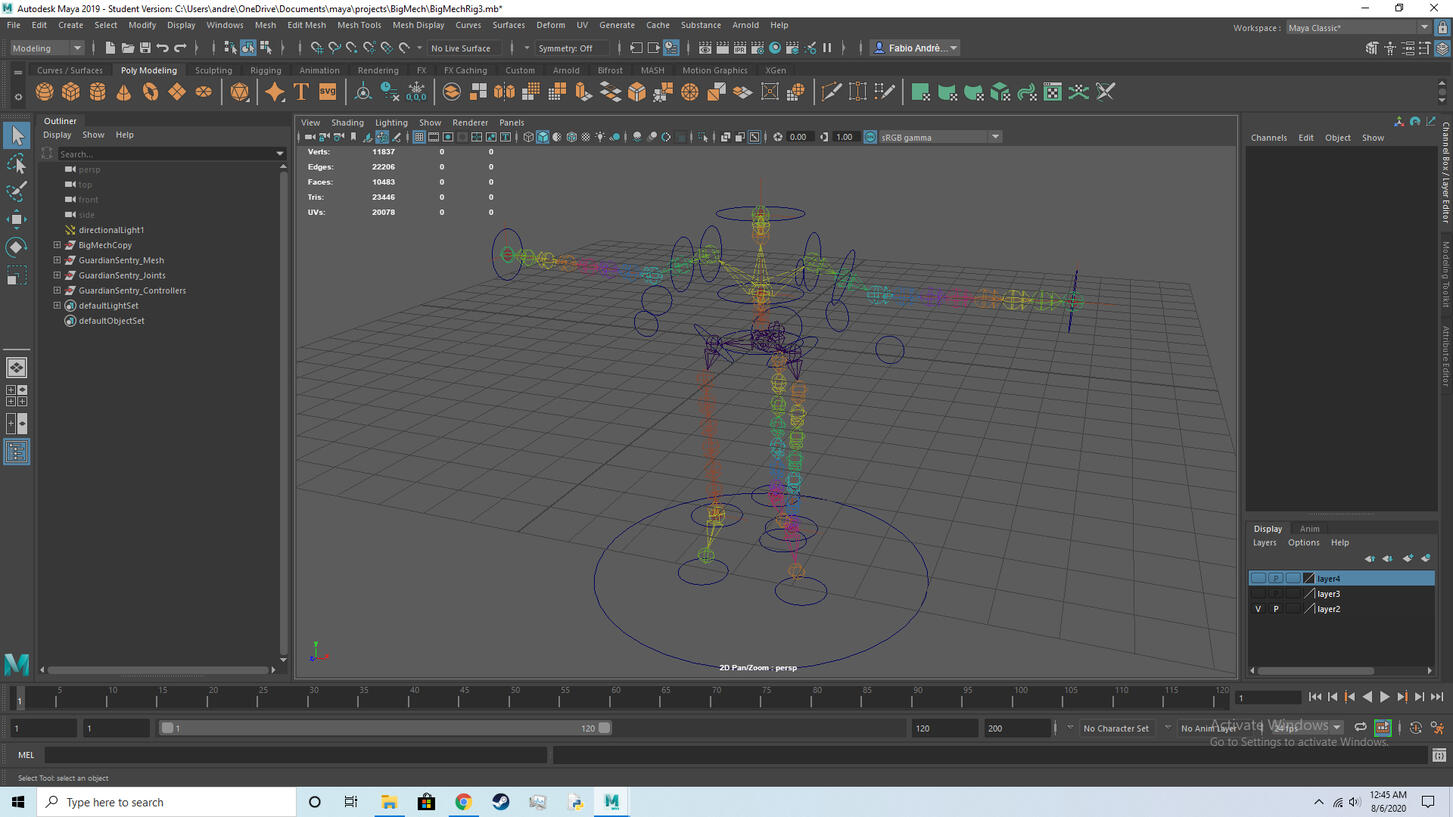Switch to the Rigging shelf tab
Image resolution: width=1453 pixels, height=817 pixels.
pos(265,71)
